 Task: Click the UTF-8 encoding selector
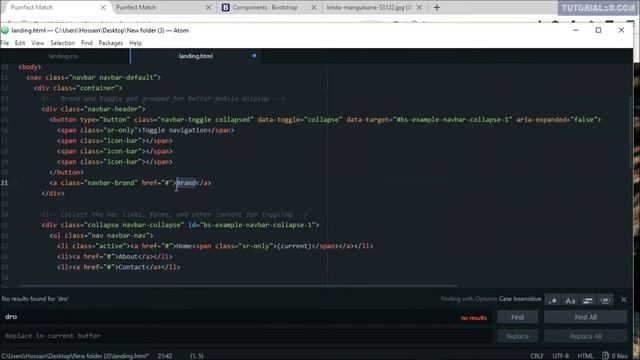(x=560, y=356)
